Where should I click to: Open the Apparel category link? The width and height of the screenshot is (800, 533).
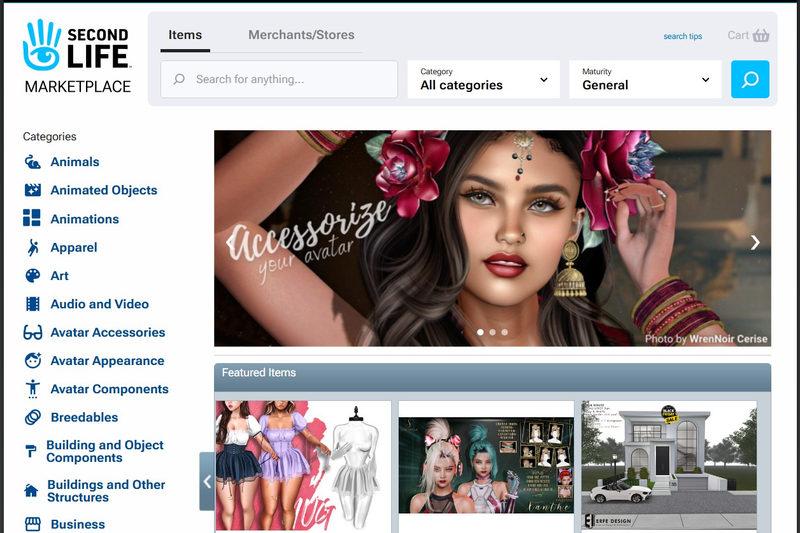pos(74,247)
